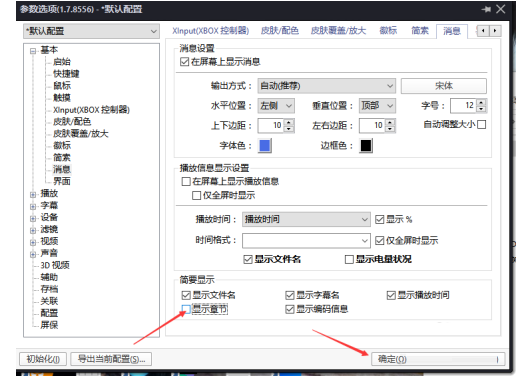Enable 在屏幕上显示播放信息 checkbox

(186, 181)
